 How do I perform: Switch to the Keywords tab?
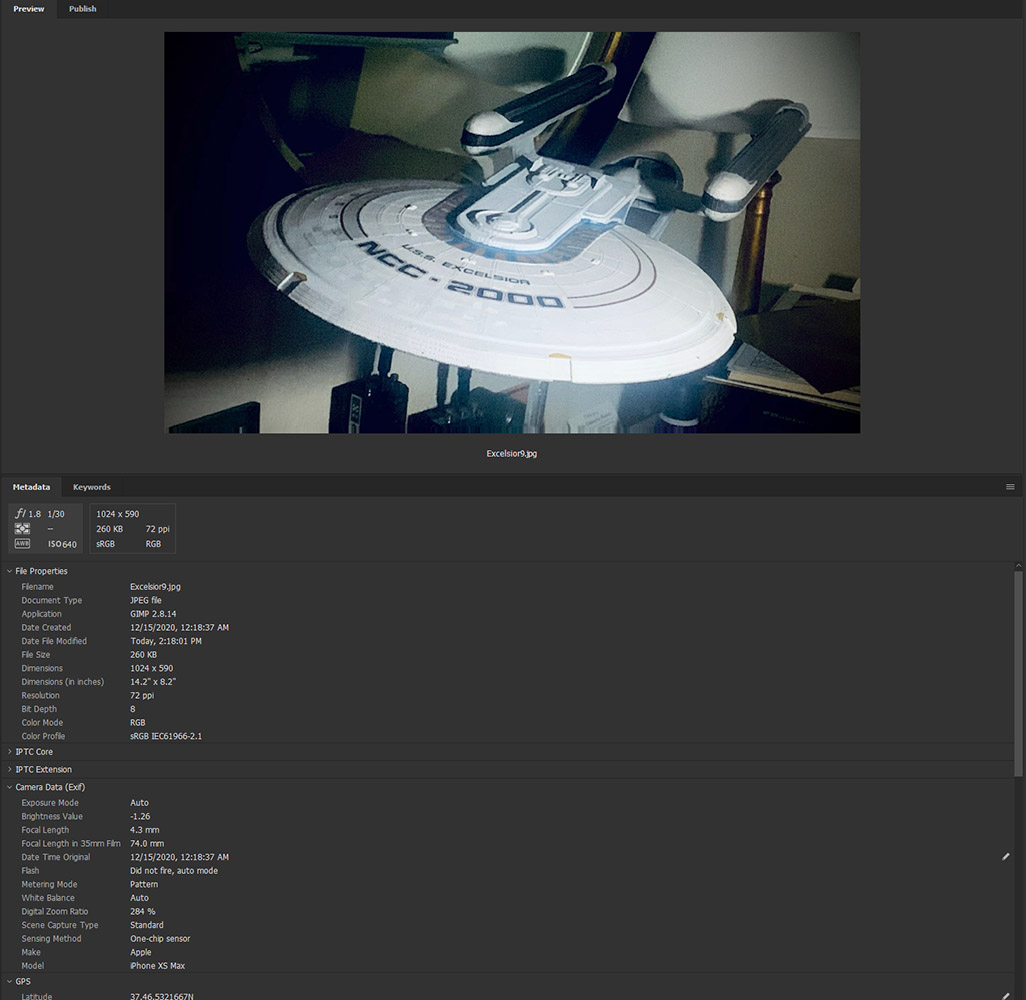pyautogui.click(x=92, y=487)
